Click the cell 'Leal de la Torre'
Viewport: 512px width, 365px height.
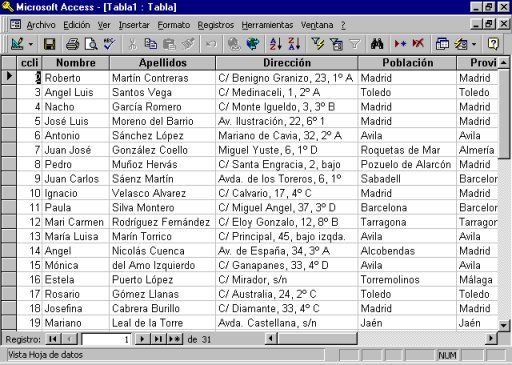(x=162, y=323)
